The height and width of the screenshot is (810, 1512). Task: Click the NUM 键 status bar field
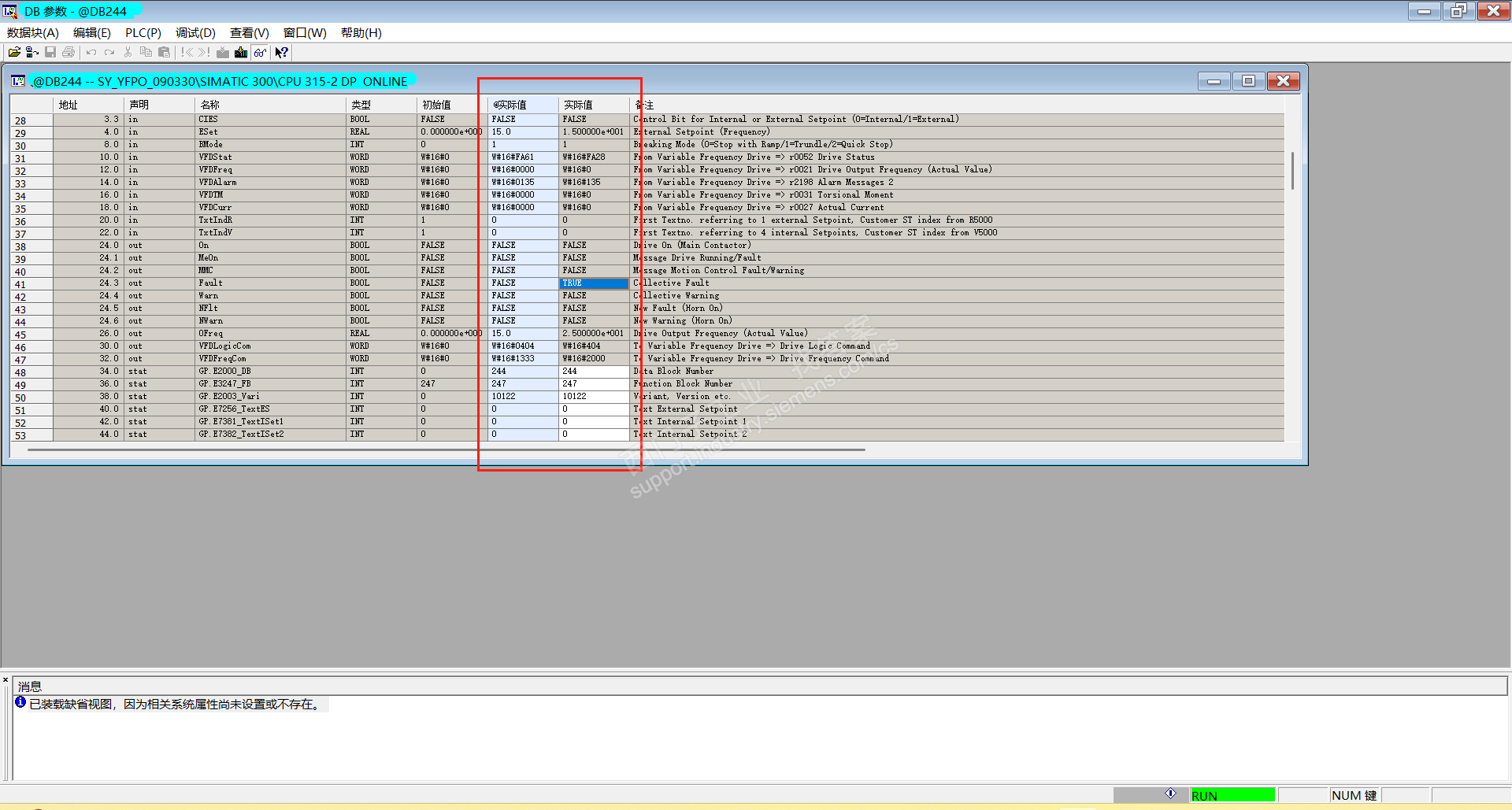(1354, 795)
